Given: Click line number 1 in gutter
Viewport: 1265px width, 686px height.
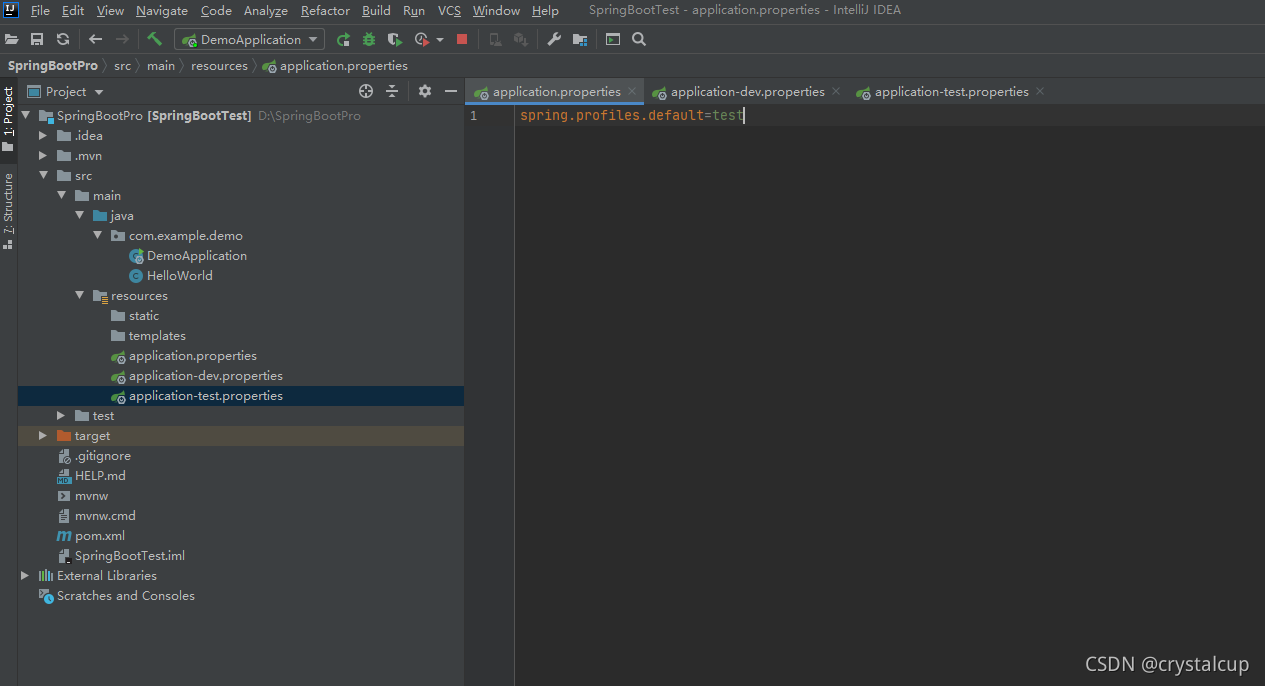Looking at the screenshot, I should [474, 115].
